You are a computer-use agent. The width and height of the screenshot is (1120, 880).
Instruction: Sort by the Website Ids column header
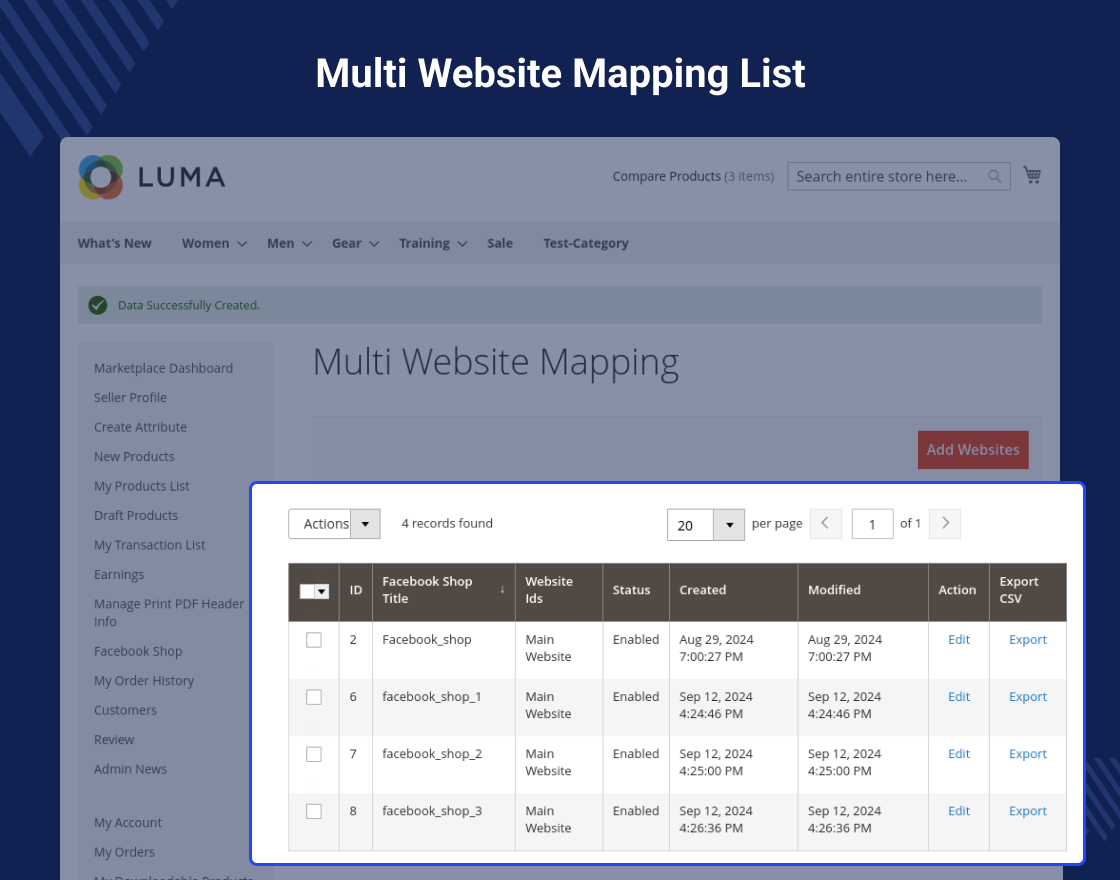(559, 591)
